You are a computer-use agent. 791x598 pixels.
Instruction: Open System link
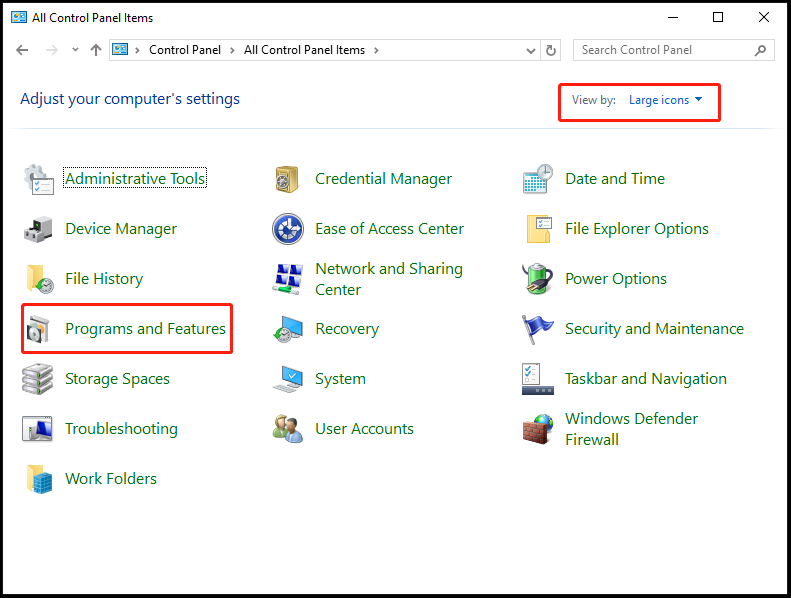click(x=341, y=378)
